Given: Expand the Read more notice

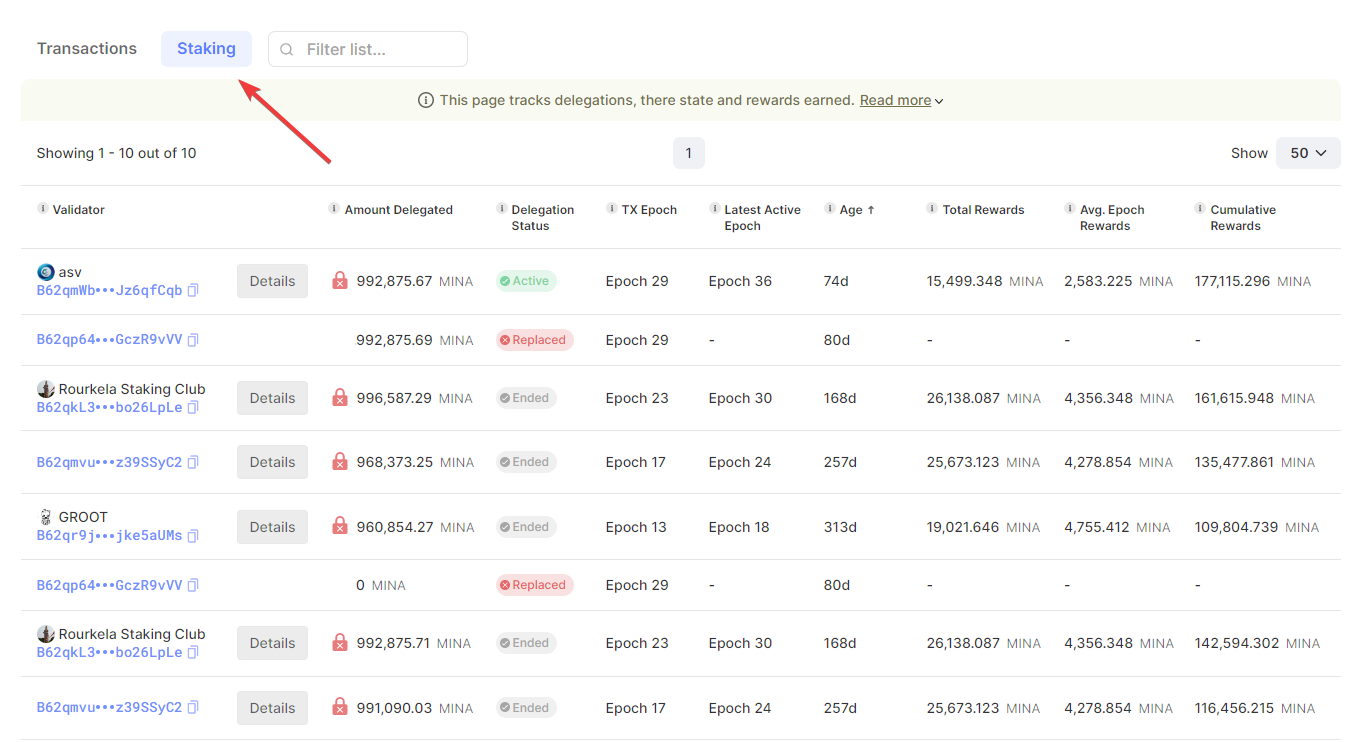Looking at the screenshot, I should click(901, 100).
